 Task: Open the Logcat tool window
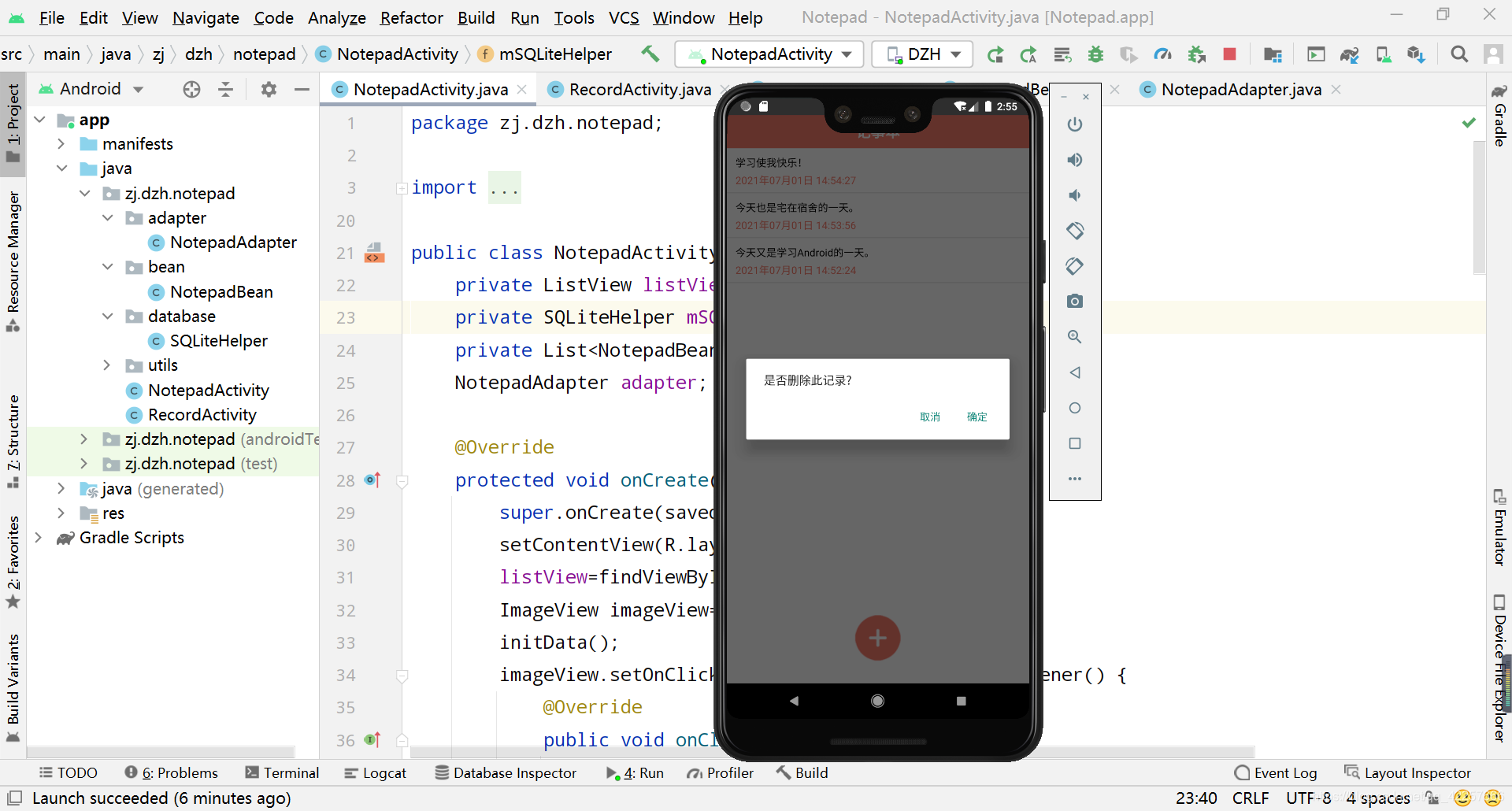[x=376, y=773]
